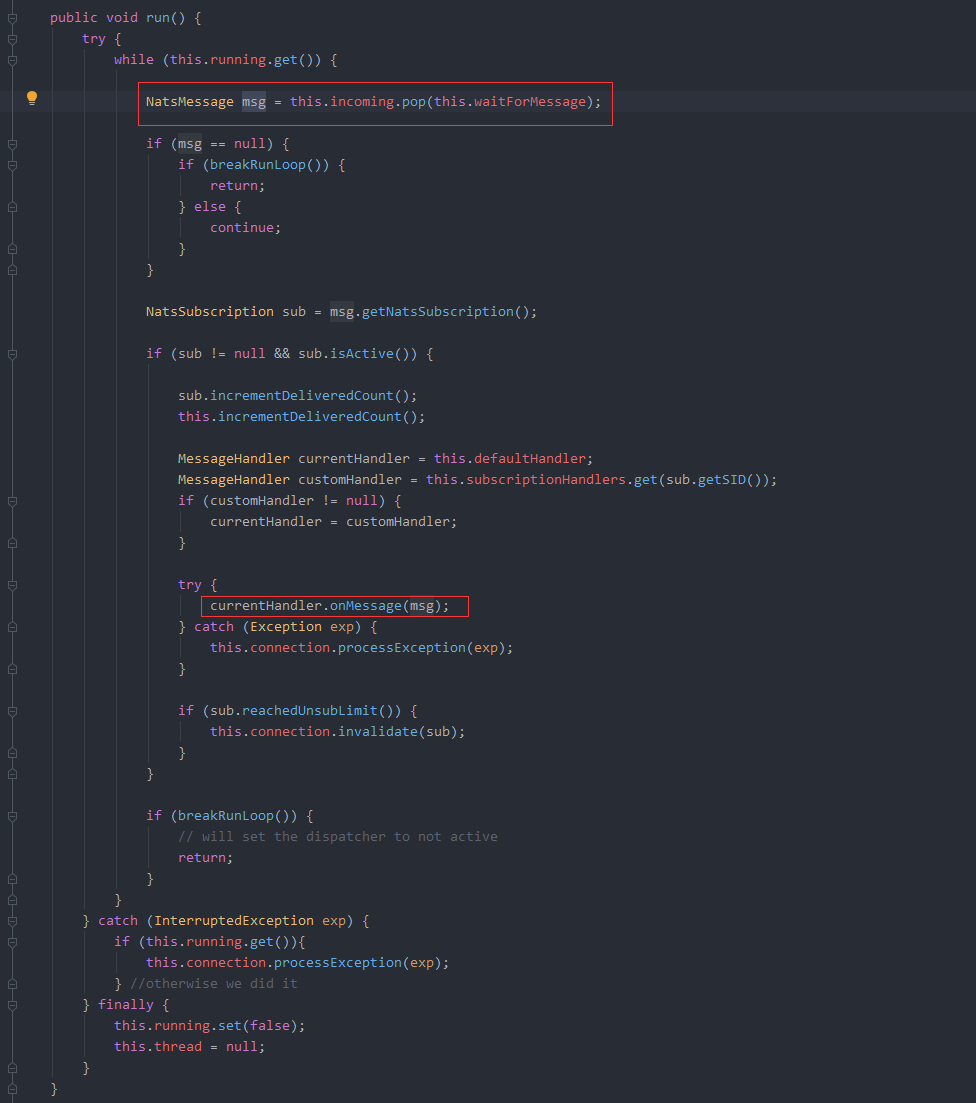Click 'msg' variable in the NatsMessage declaration
Viewport: 976px width, 1103px height.
[x=254, y=102]
